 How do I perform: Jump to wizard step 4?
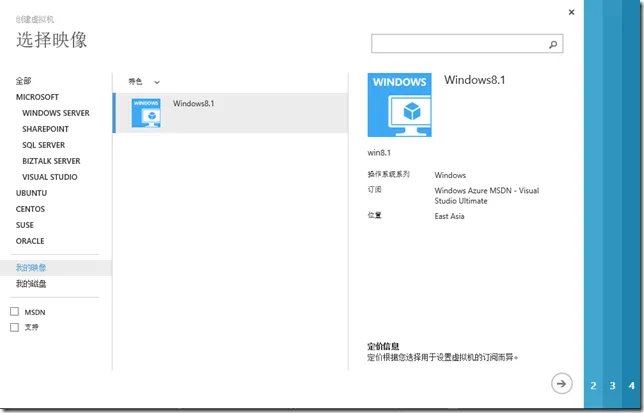pyautogui.click(x=631, y=385)
